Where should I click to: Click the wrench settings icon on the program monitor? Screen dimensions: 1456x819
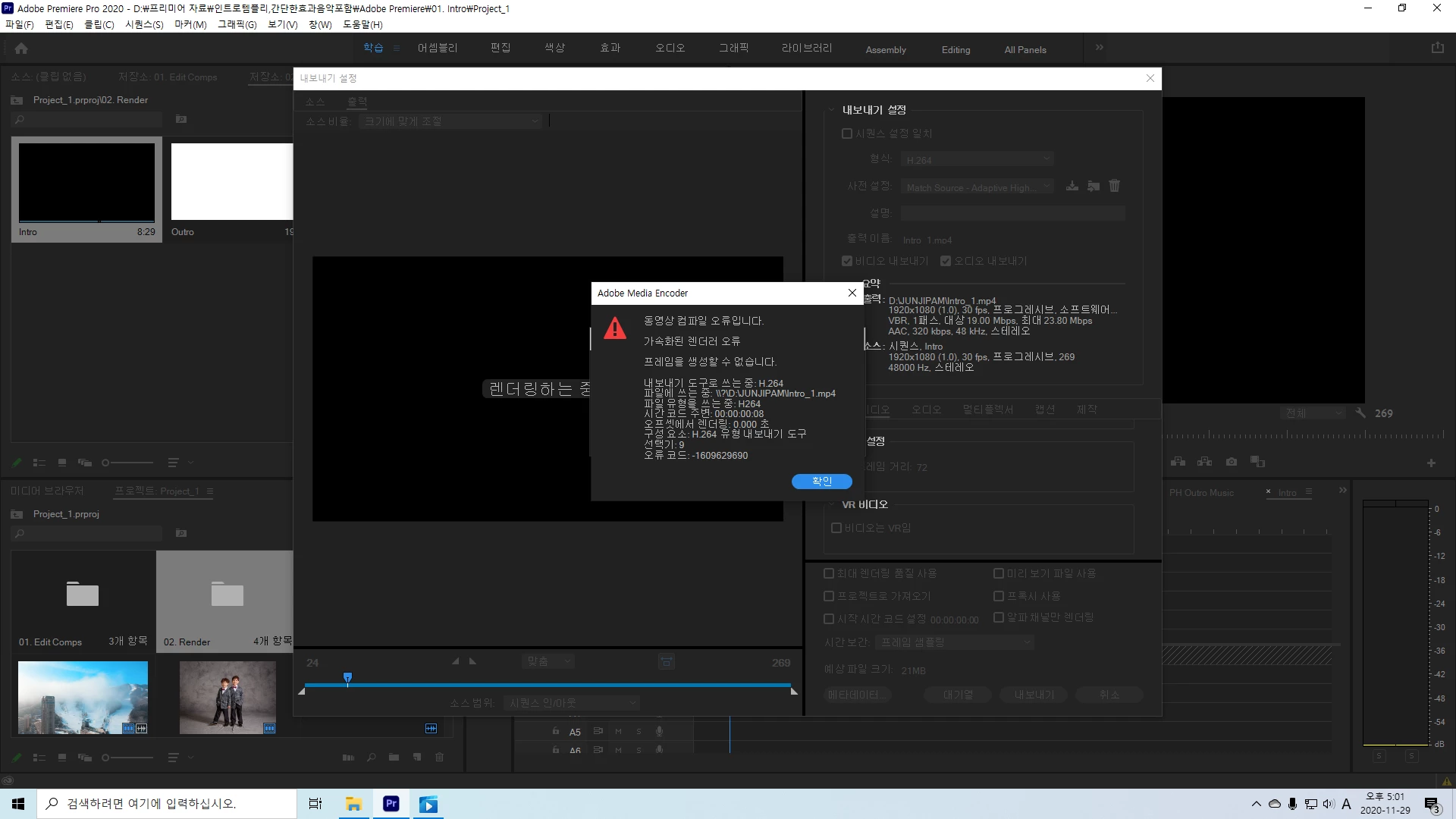pyautogui.click(x=1360, y=413)
